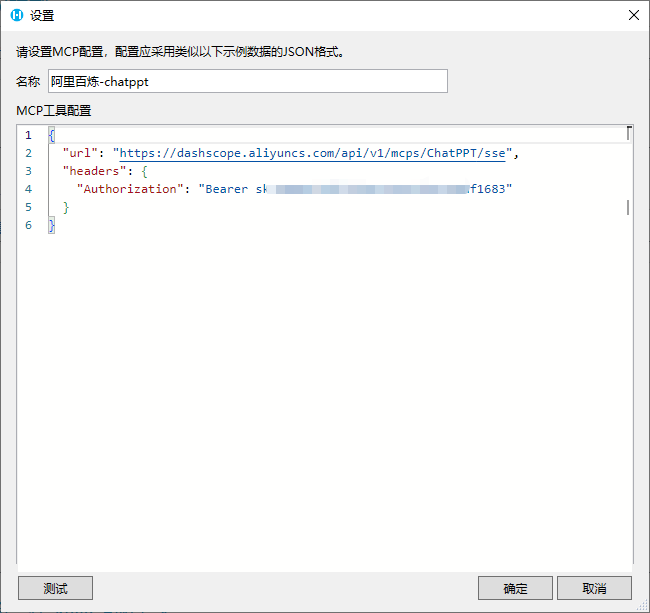
Task: Click line number 2 in gutter
Action: (x=28, y=153)
